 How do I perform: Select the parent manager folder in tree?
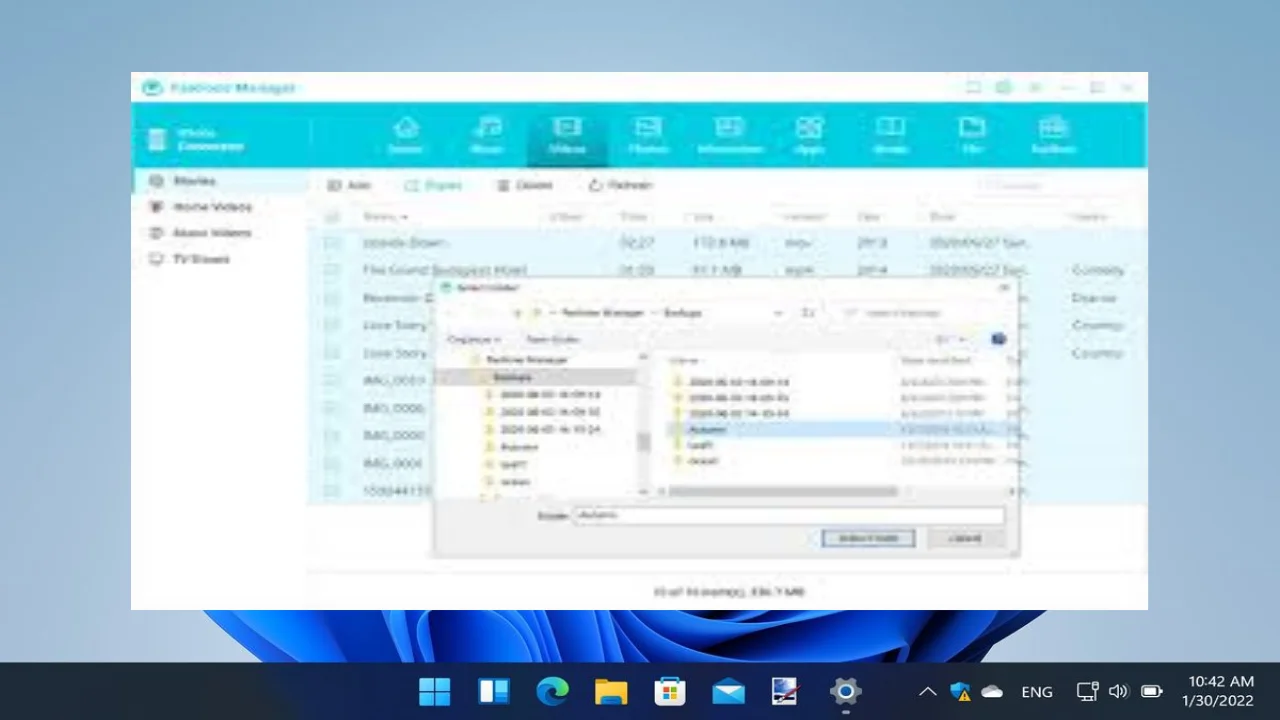527,360
